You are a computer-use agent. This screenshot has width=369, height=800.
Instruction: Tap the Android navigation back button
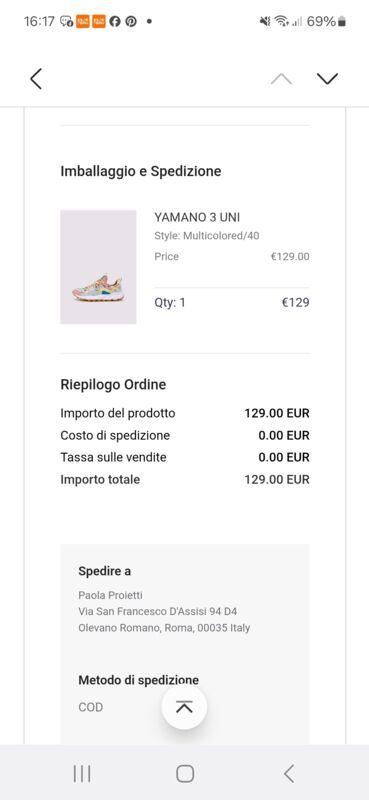[x=289, y=773]
